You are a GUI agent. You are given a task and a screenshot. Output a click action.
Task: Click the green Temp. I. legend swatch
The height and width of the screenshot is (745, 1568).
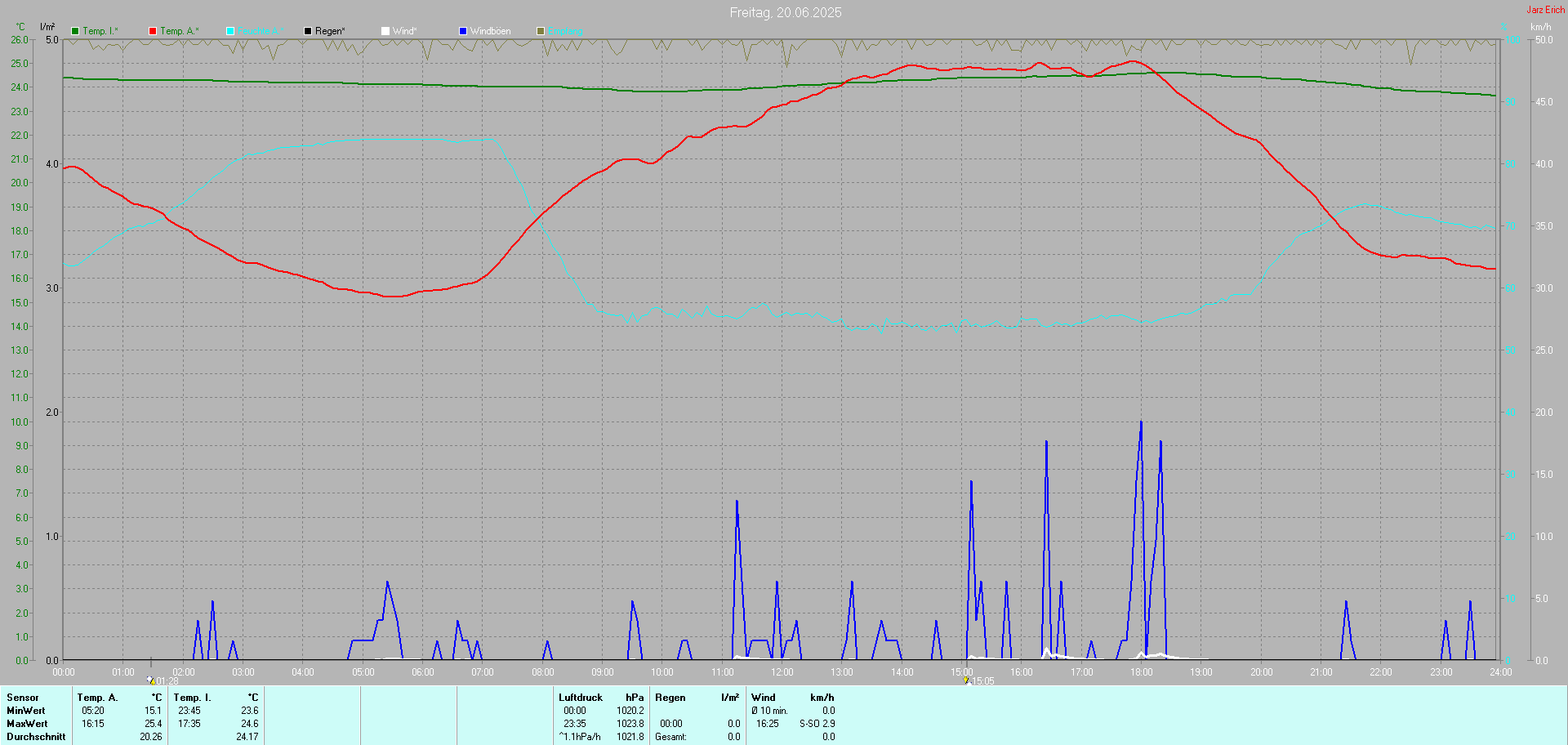75,31
